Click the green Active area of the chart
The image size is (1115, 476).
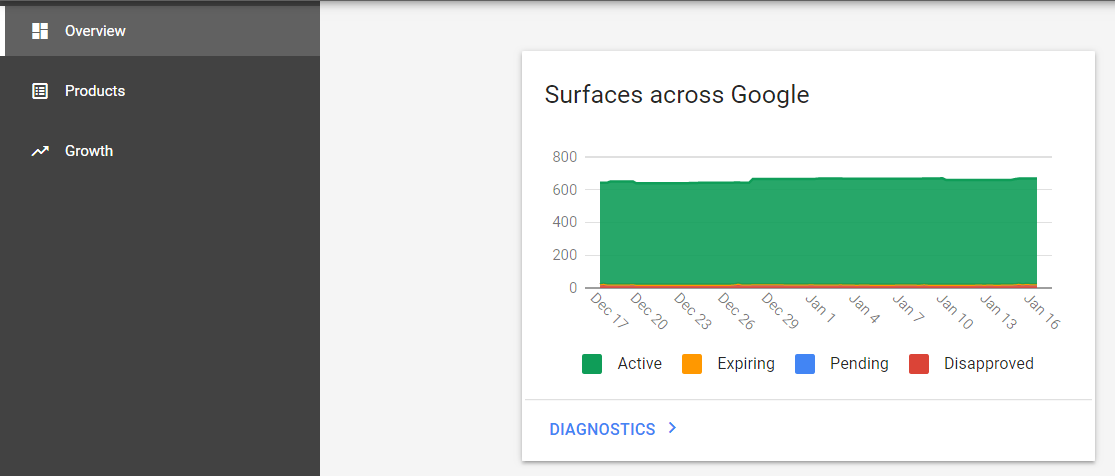[818, 231]
